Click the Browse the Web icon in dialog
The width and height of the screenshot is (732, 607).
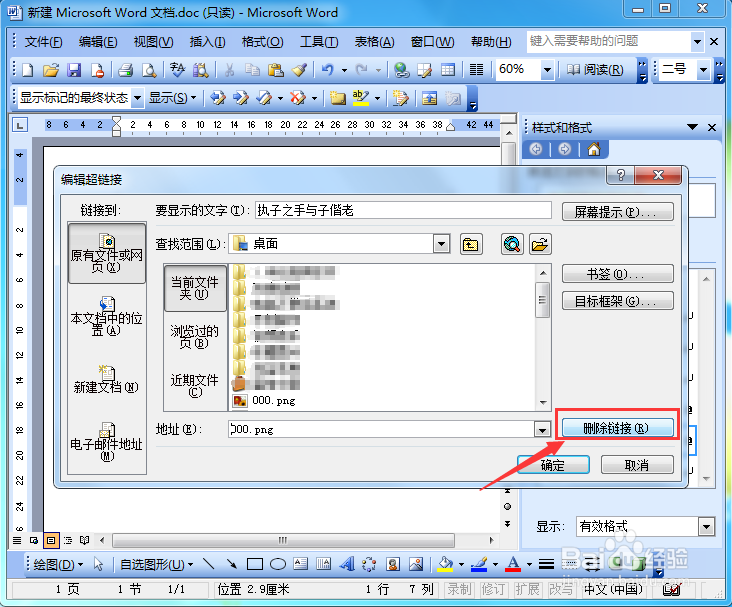512,244
